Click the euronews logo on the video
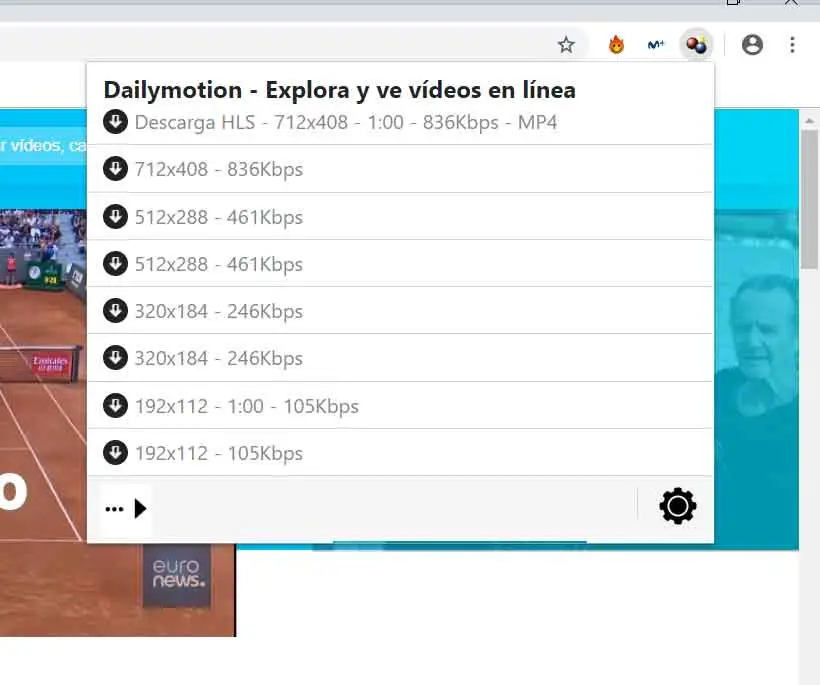 click(177, 576)
